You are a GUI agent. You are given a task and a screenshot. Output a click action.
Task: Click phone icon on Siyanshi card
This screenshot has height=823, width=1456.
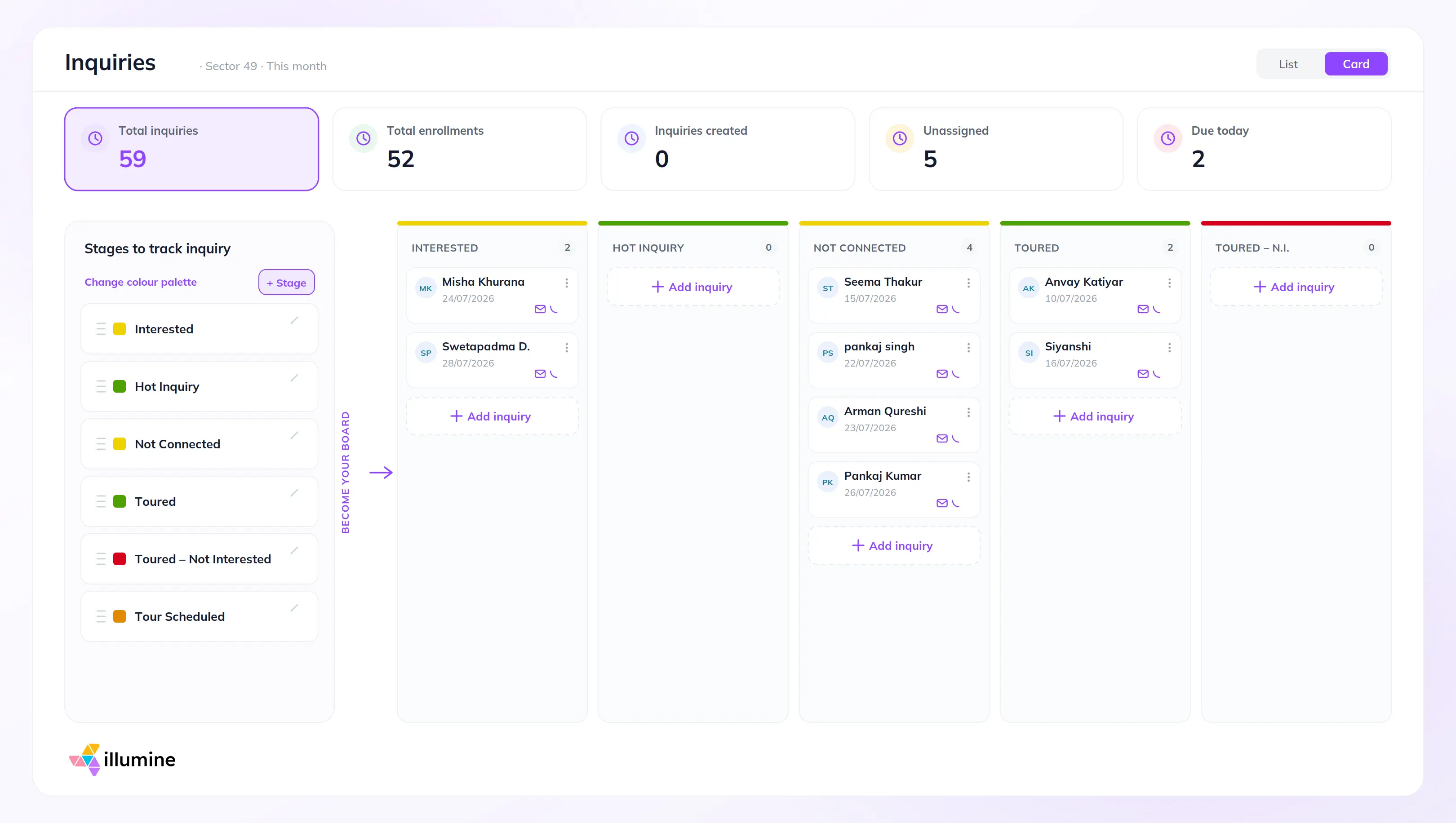1157,374
